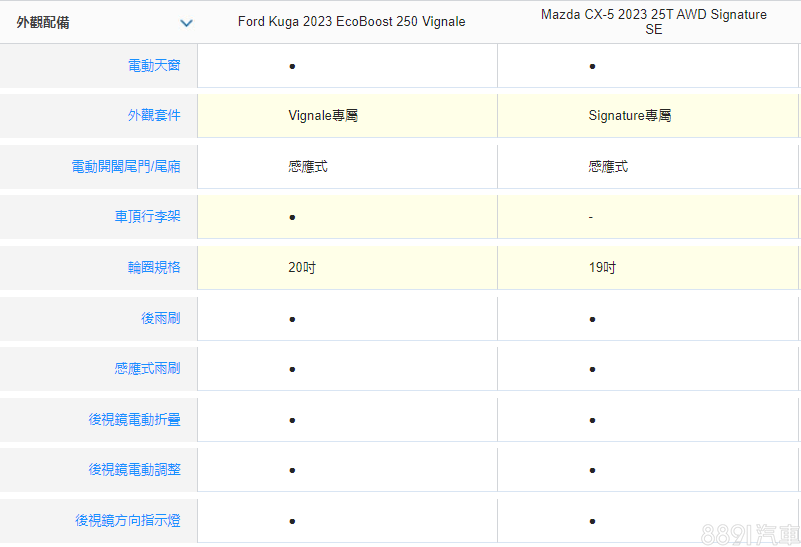Select the 19吋 wheel size value
This screenshot has height=547, width=801.
point(602,268)
